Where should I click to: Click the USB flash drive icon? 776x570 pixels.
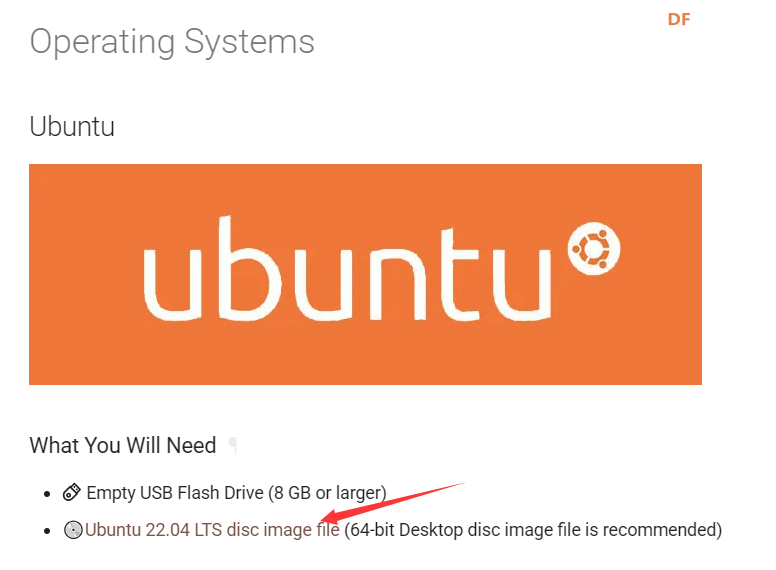point(72,492)
